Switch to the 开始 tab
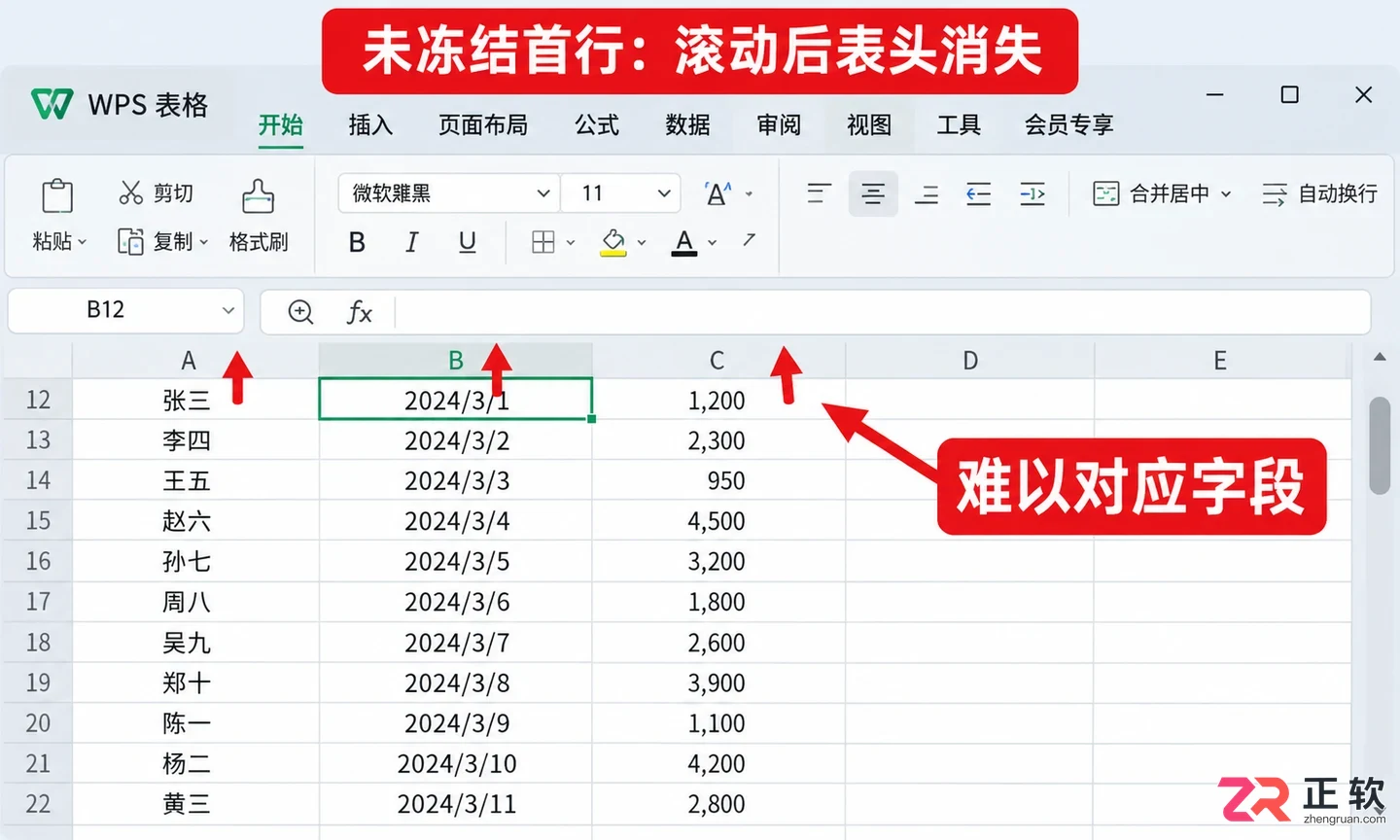Image resolution: width=1400 pixels, height=840 pixels. point(281,124)
